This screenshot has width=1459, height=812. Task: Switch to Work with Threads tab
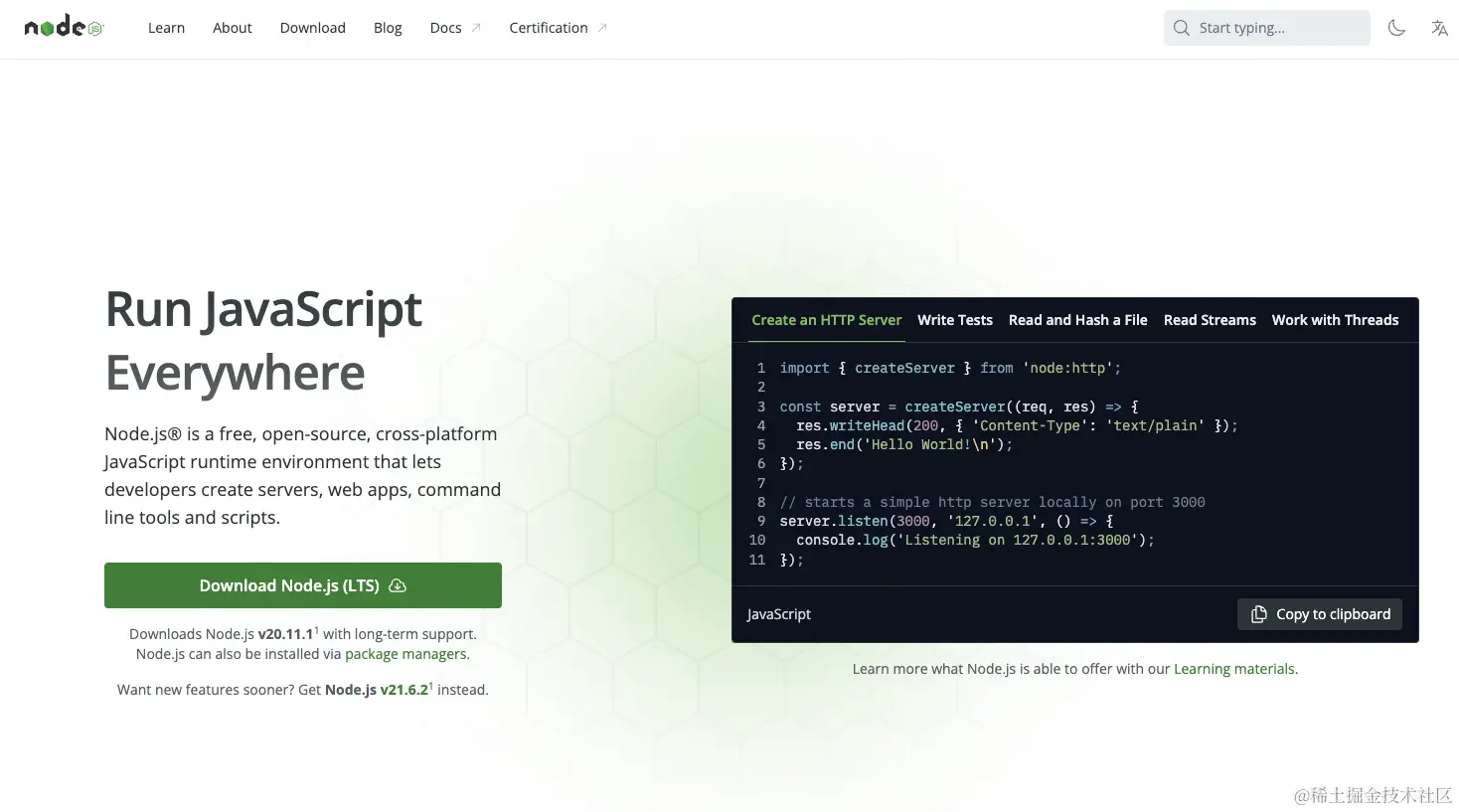[x=1335, y=320]
